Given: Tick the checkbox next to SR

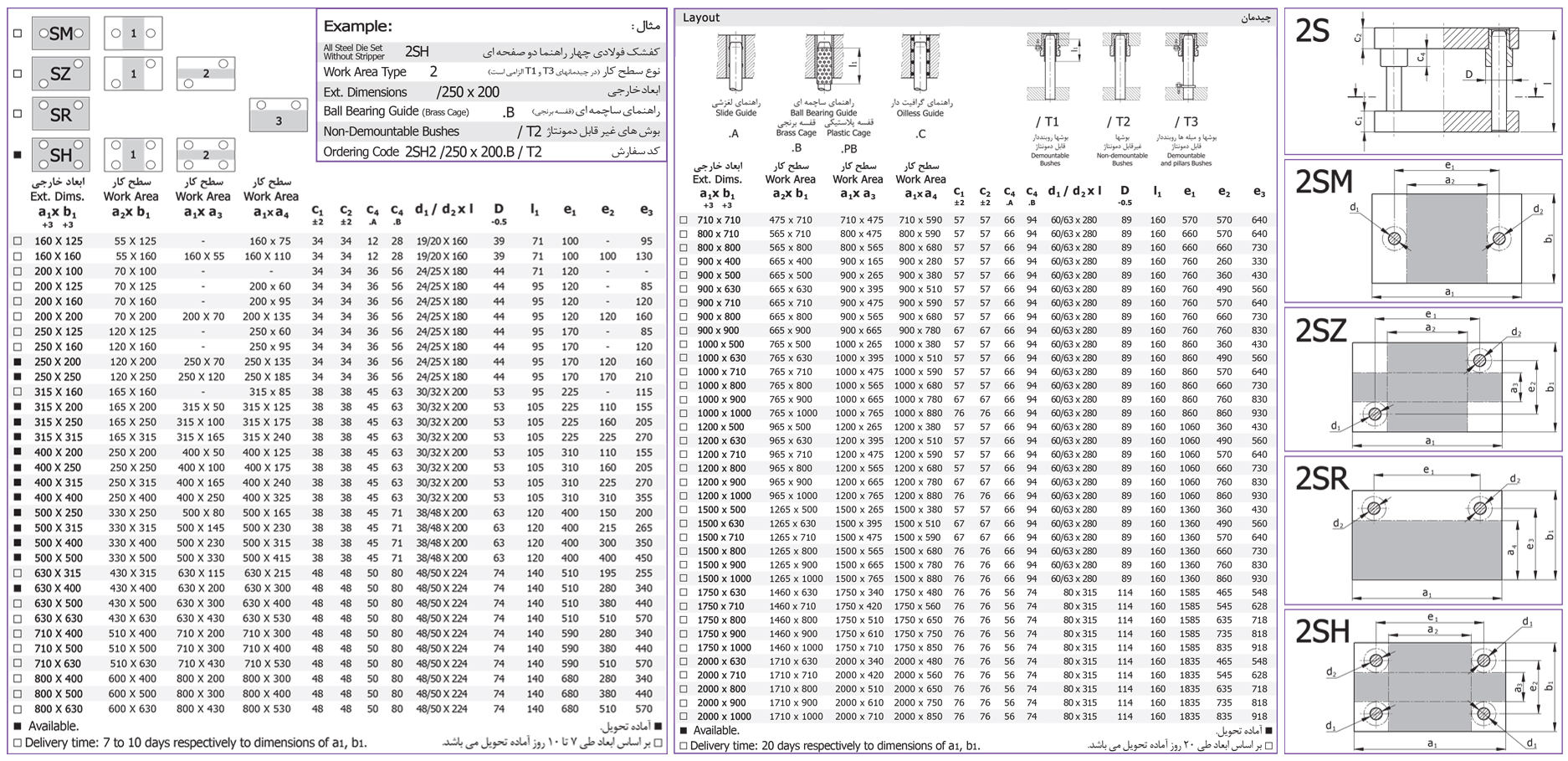Looking at the screenshot, I should click(x=18, y=114).
